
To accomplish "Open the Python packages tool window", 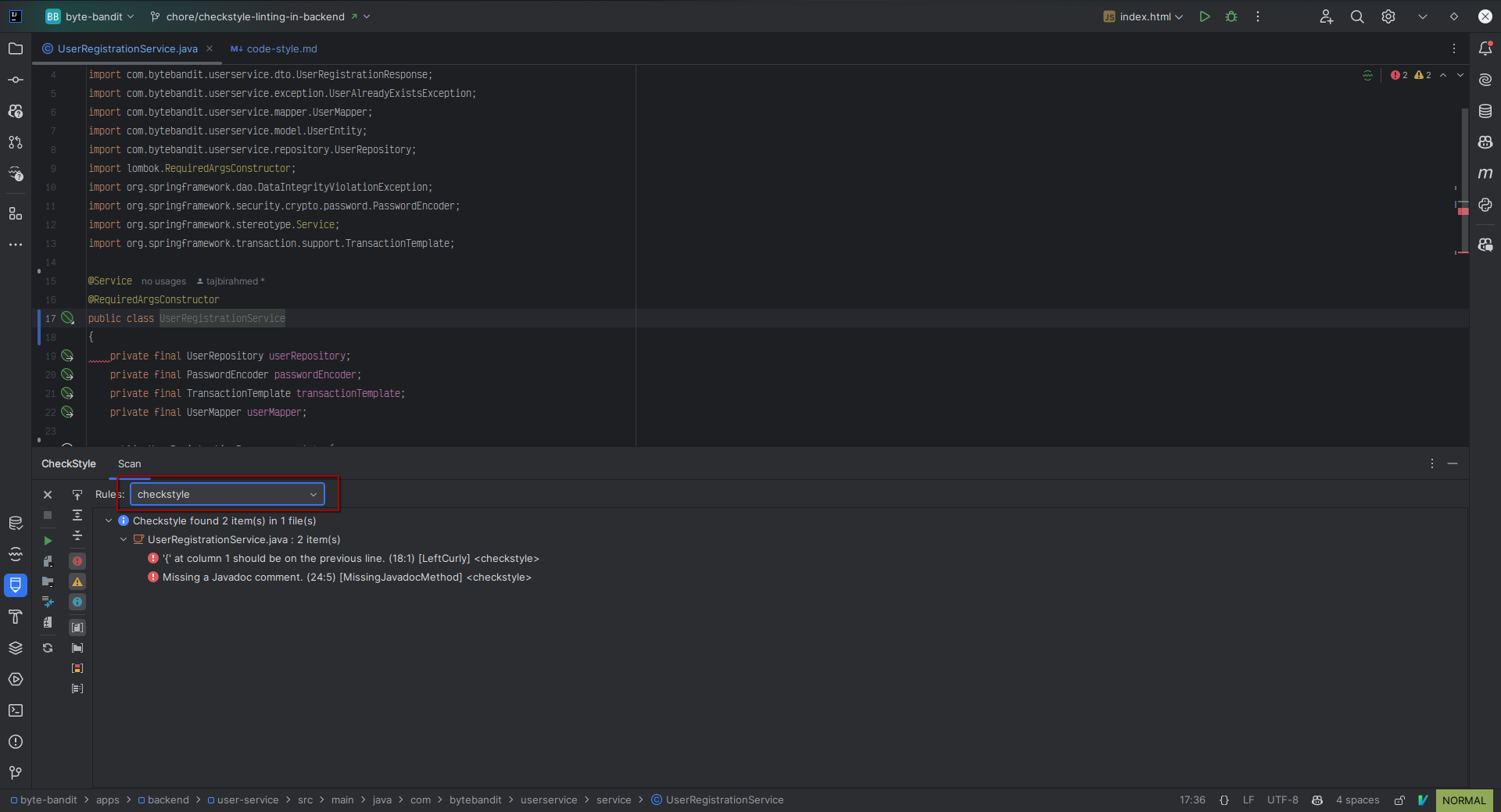I will [1485, 205].
